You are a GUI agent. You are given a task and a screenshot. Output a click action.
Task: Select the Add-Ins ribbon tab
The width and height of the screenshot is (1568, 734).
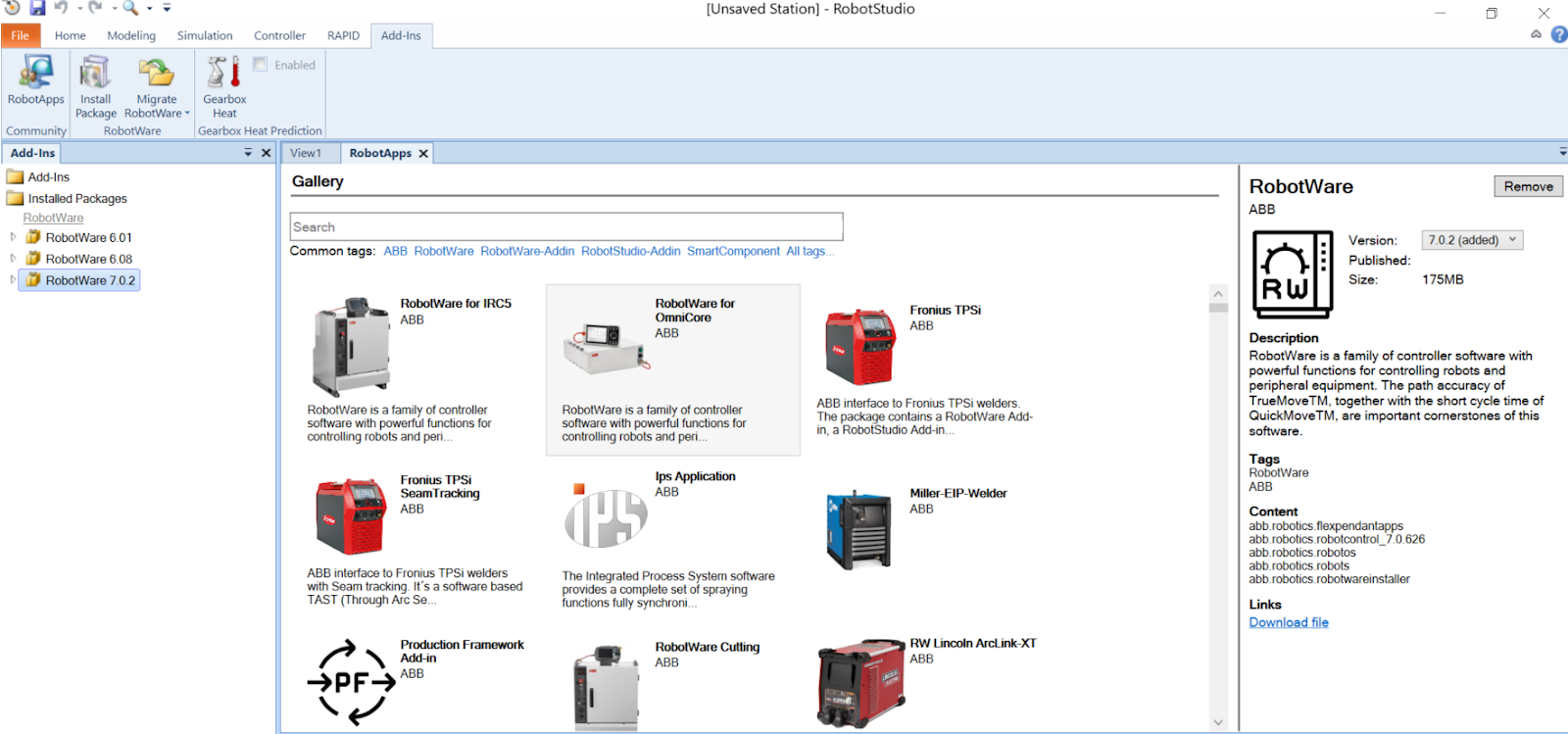coord(401,35)
